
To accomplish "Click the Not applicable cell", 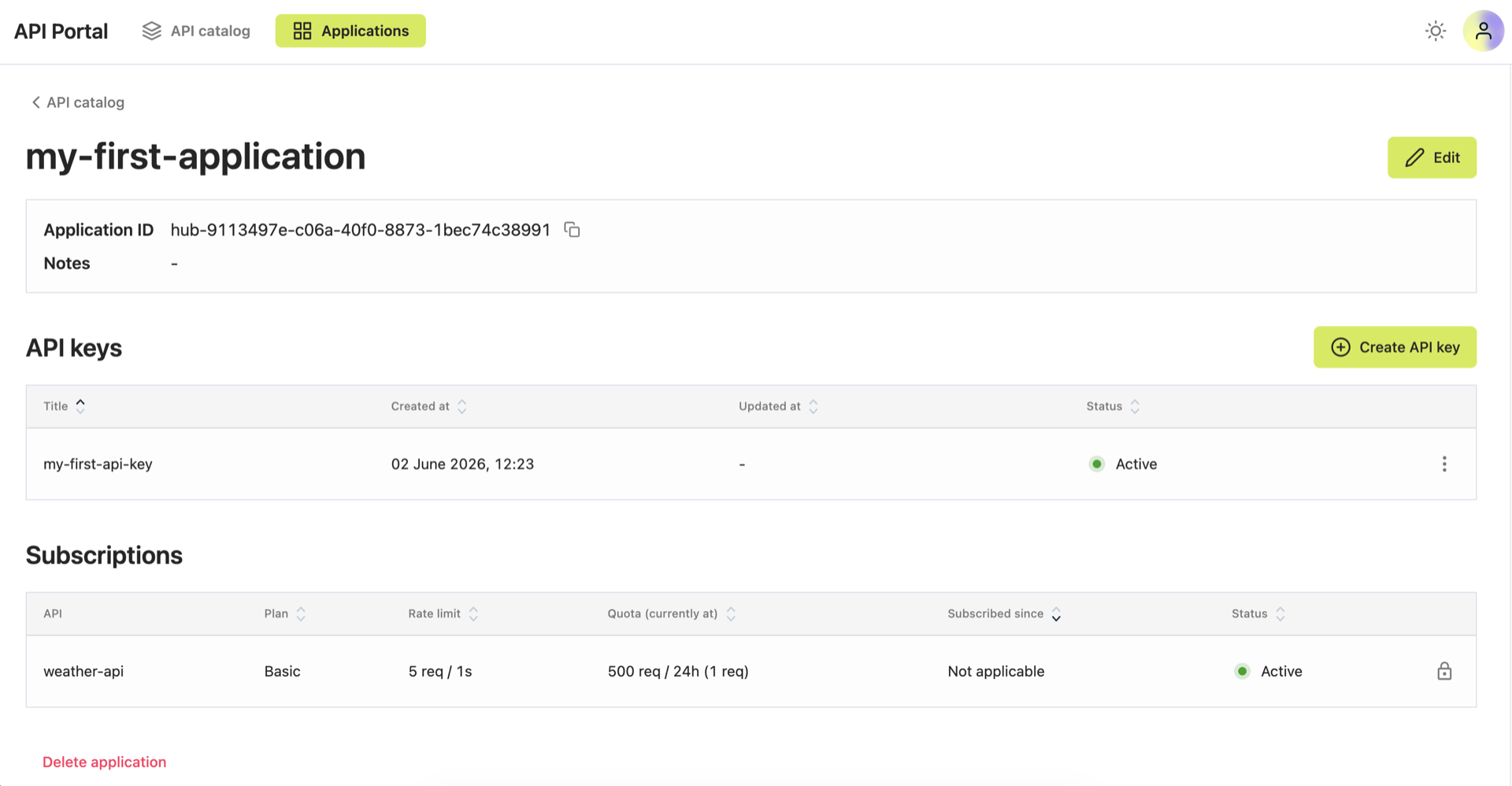I will click(996, 671).
